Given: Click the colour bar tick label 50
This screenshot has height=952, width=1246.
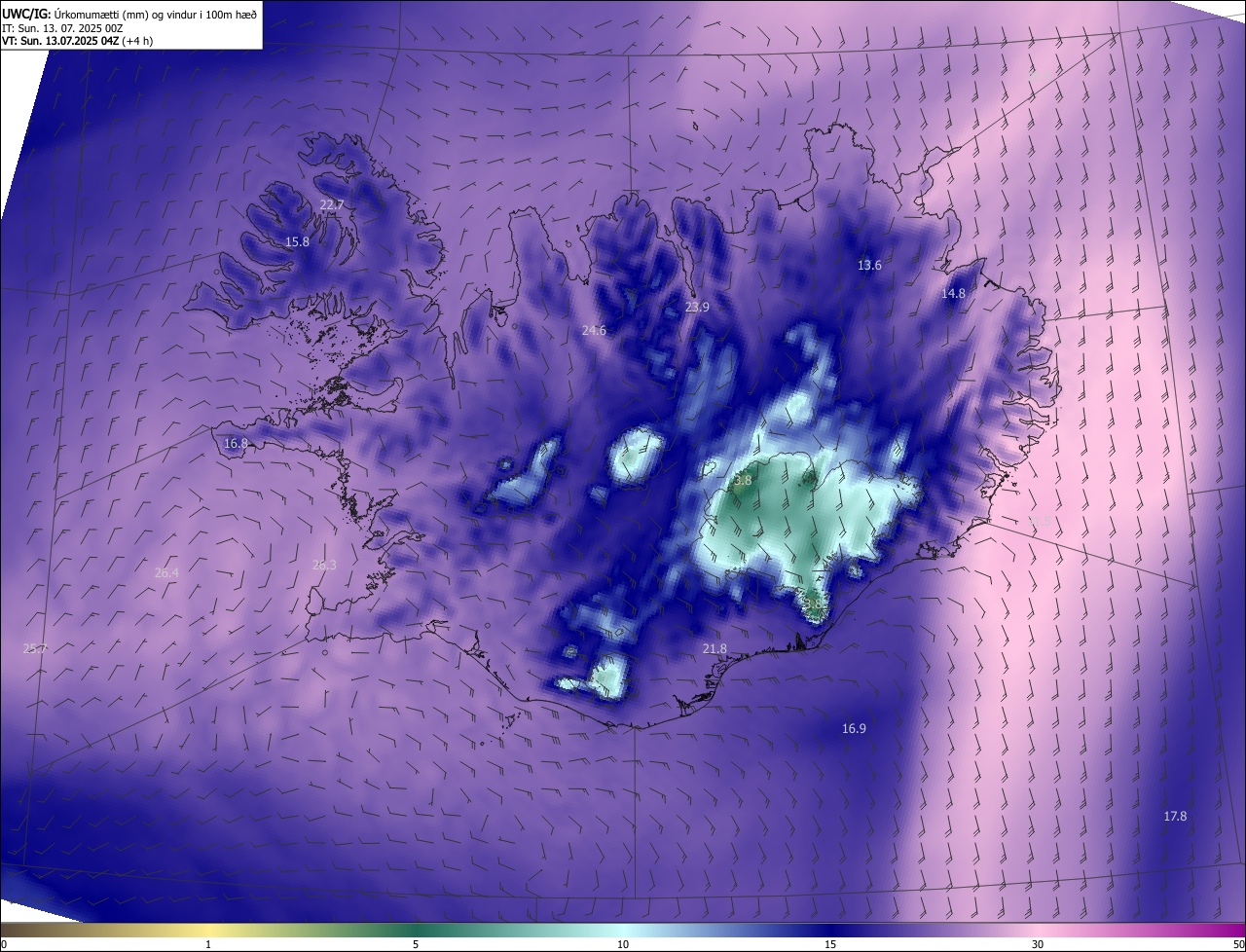Looking at the screenshot, I should point(1238,945).
